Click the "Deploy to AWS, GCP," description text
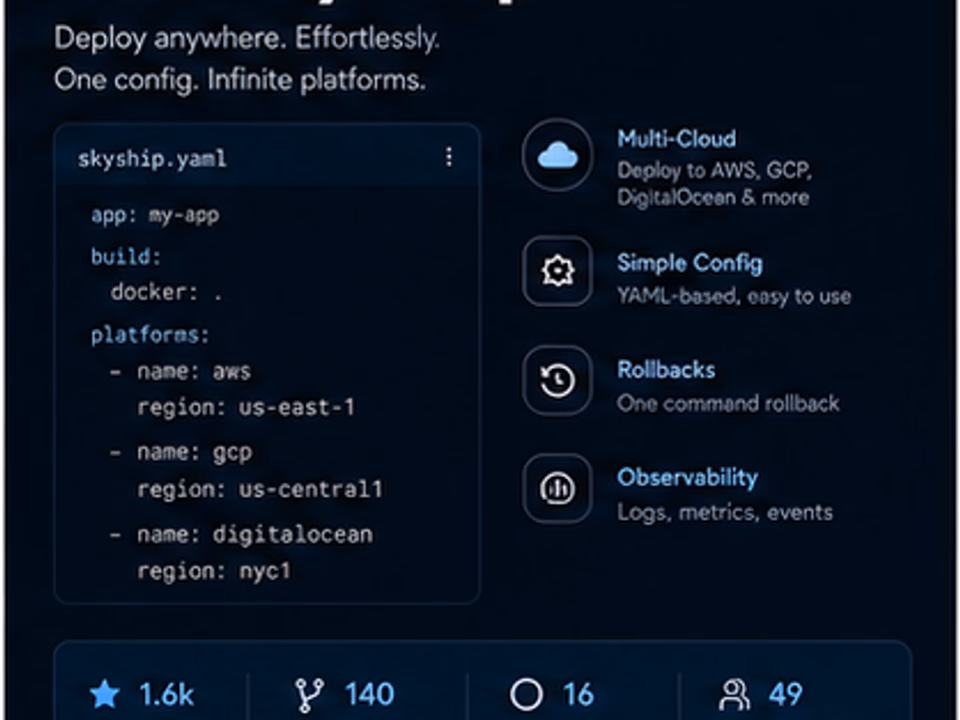The width and height of the screenshot is (960, 720). (x=714, y=170)
